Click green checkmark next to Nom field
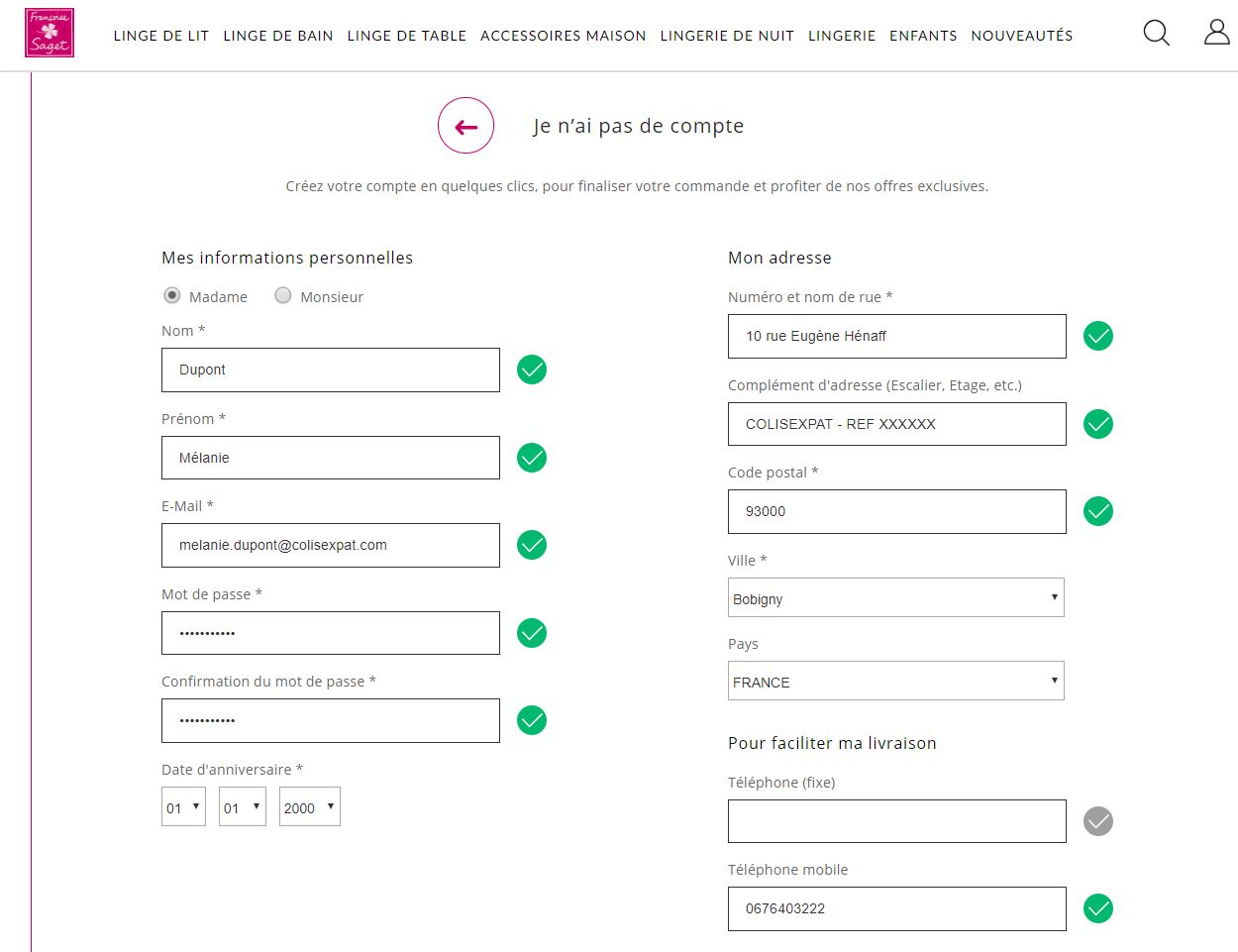Image resolution: width=1238 pixels, height=952 pixels. [532, 370]
